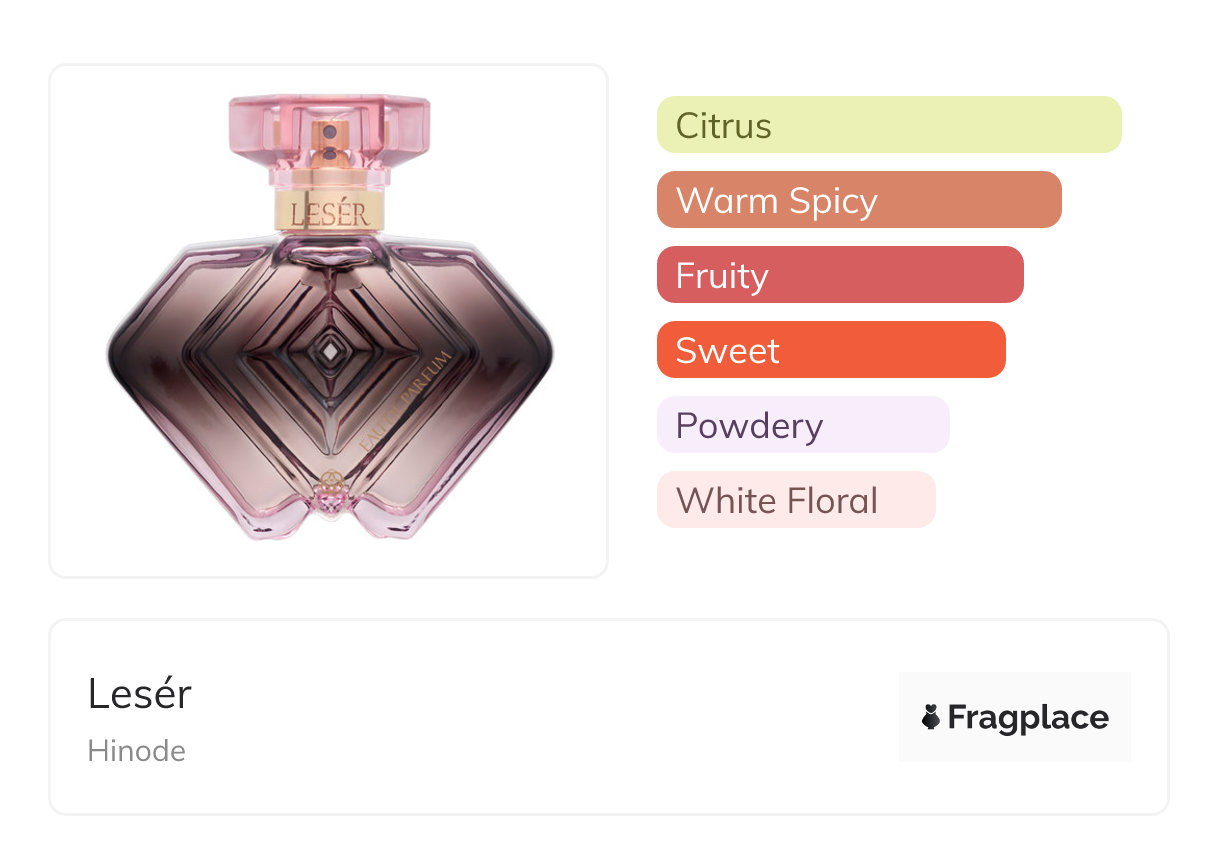This screenshot has height=864, width=1218.
Task: Click the small diamond at the bottle's center
Action: [329, 350]
